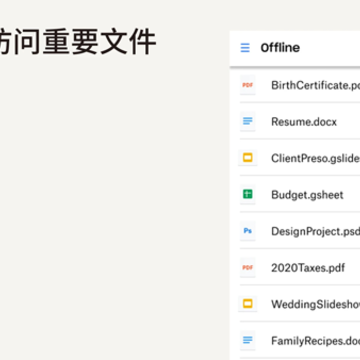Screen dimensions: 360x360
Task: Click the slides icon for ClientPreso
Action: tap(248, 158)
